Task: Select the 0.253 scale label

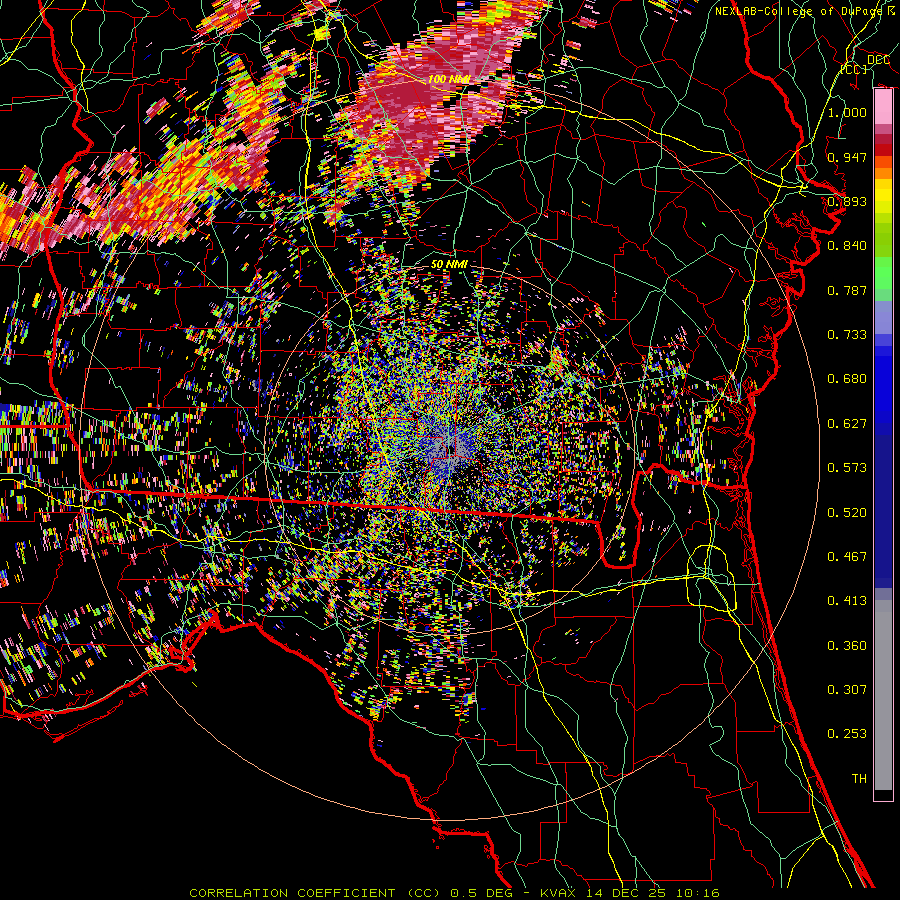Action: pos(847,734)
